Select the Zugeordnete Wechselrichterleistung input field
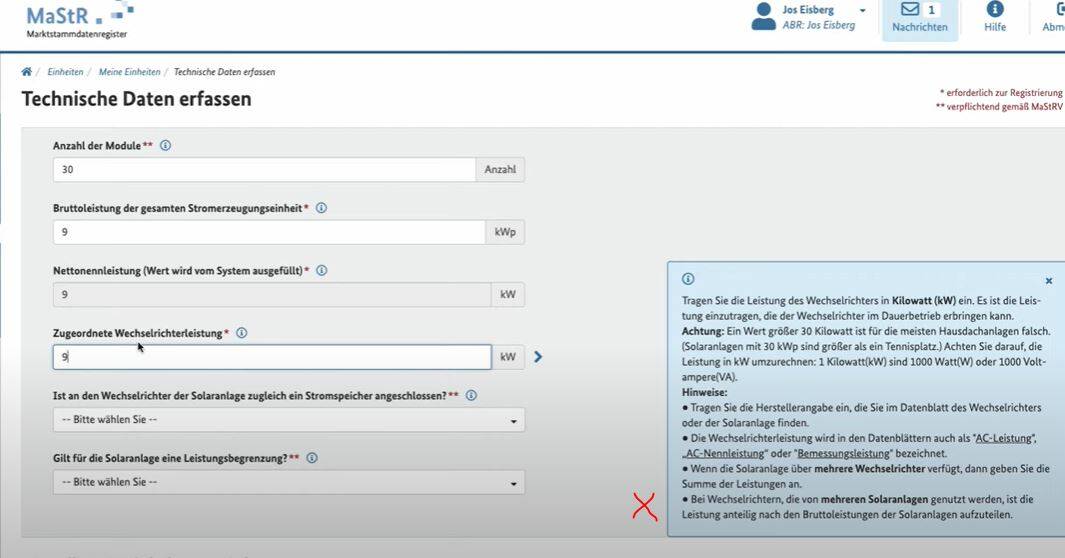The width and height of the screenshot is (1065, 558). tap(272, 357)
